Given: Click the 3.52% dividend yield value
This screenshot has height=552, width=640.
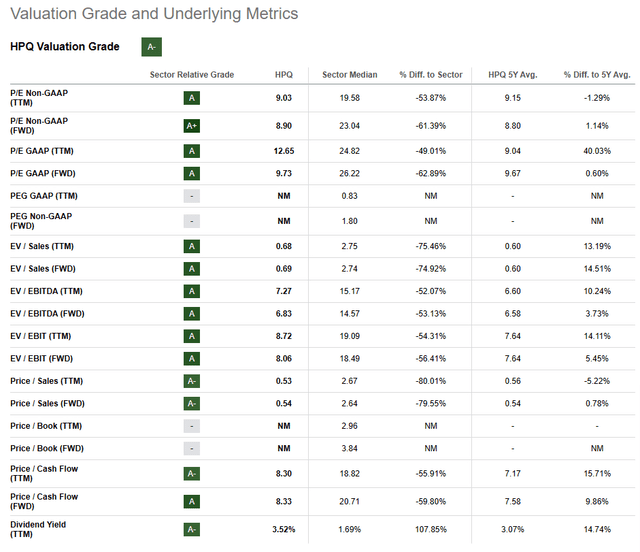Looking at the screenshot, I should 285,529.
